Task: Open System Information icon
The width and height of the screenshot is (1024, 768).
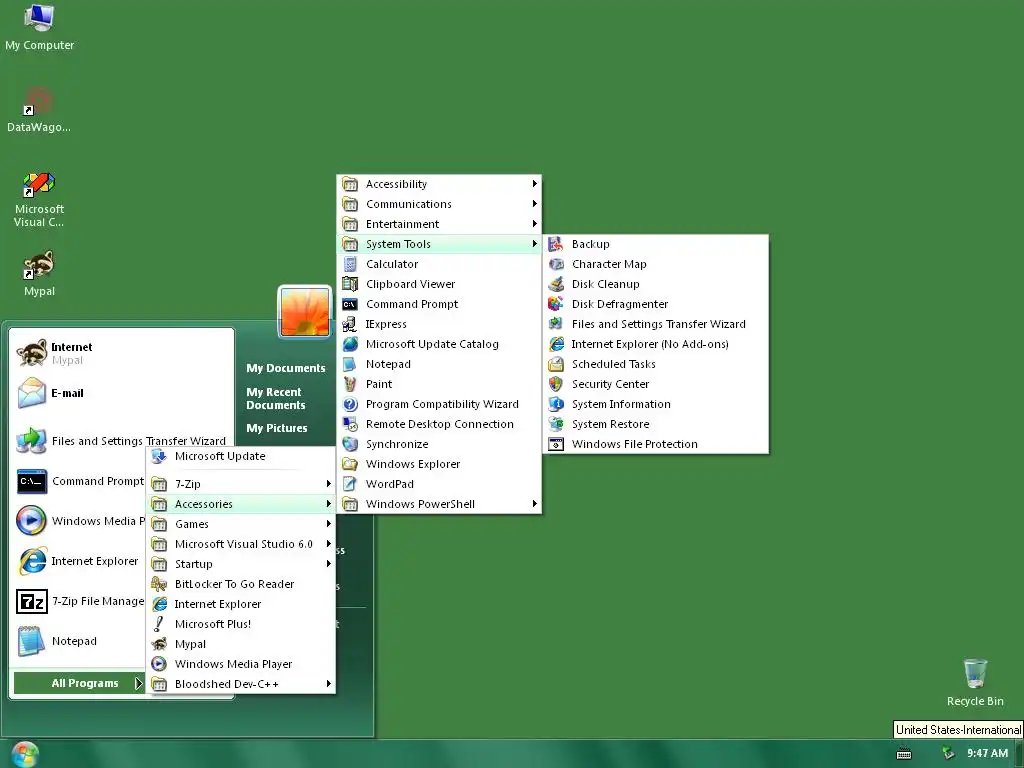Action: pyautogui.click(x=556, y=404)
